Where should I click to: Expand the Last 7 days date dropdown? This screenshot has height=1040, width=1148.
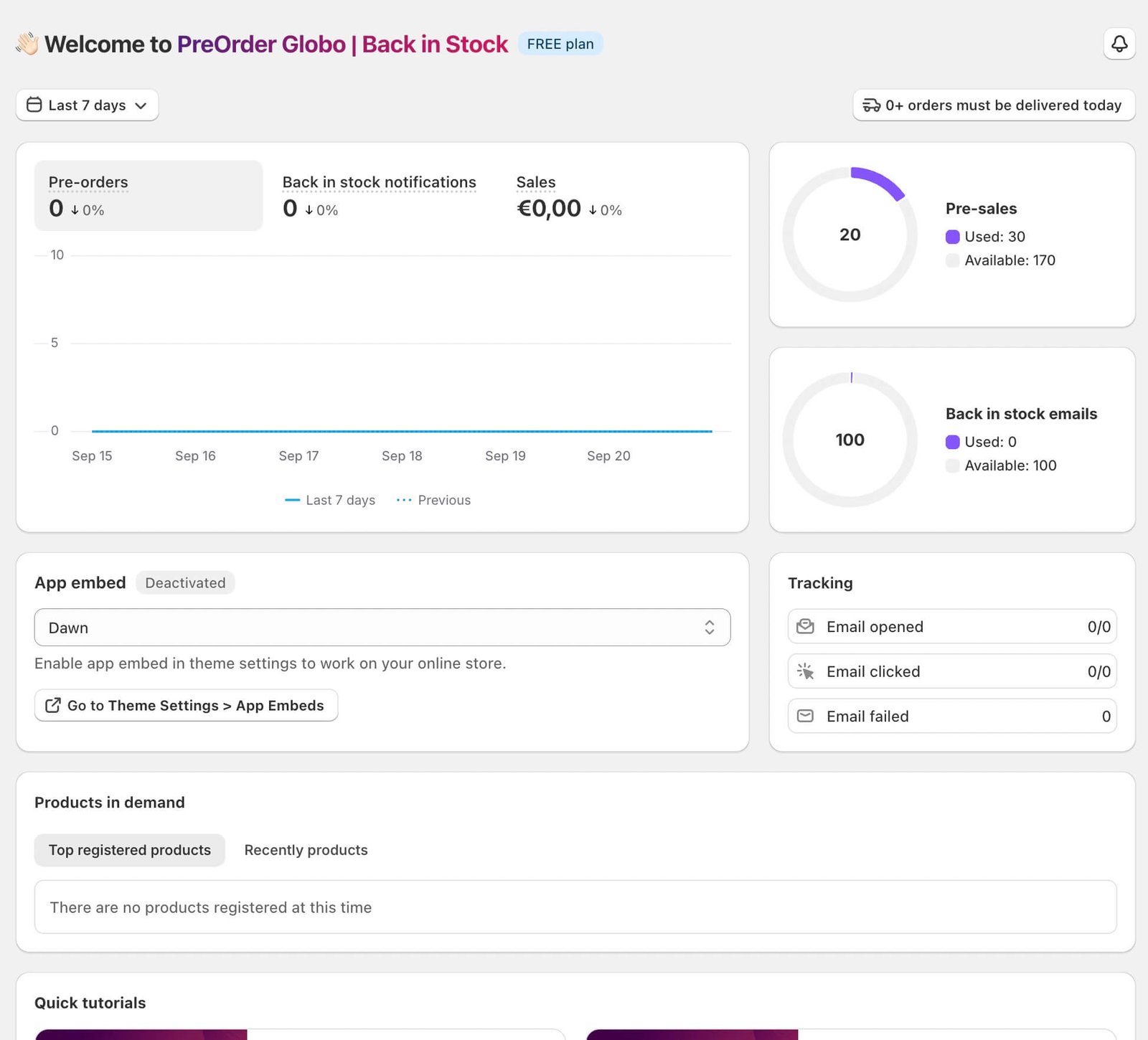point(87,105)
